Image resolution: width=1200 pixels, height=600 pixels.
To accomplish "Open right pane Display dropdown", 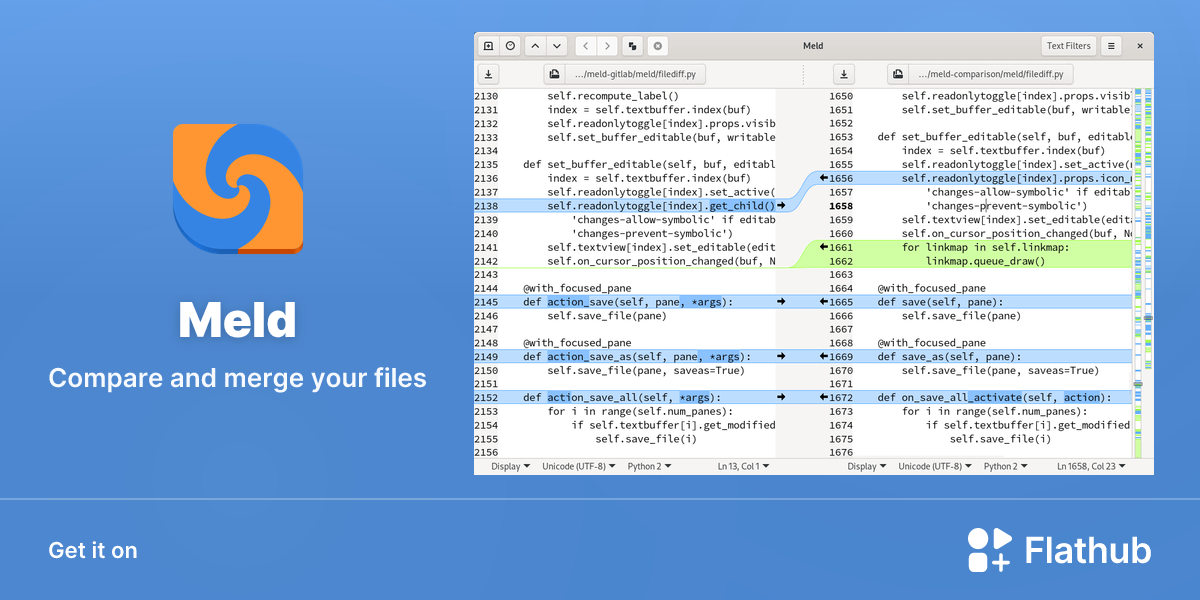I will click(x=867, y=466).
